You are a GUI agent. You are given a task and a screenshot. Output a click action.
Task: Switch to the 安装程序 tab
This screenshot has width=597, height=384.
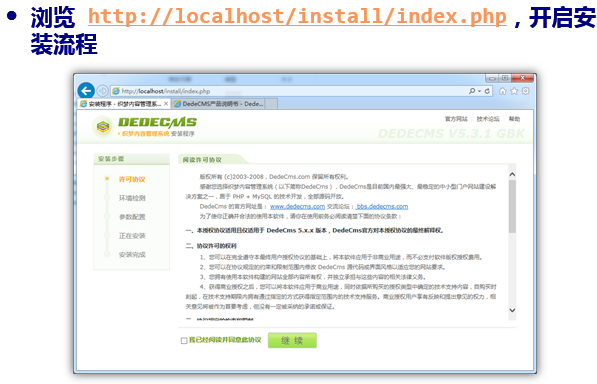click(x=124, y=104)
